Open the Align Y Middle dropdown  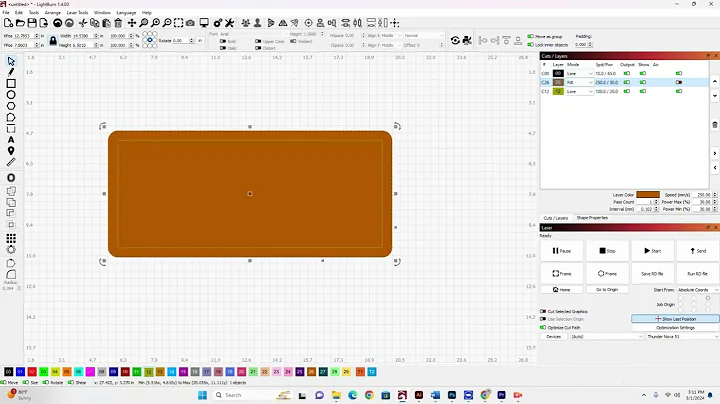[391, 45]
